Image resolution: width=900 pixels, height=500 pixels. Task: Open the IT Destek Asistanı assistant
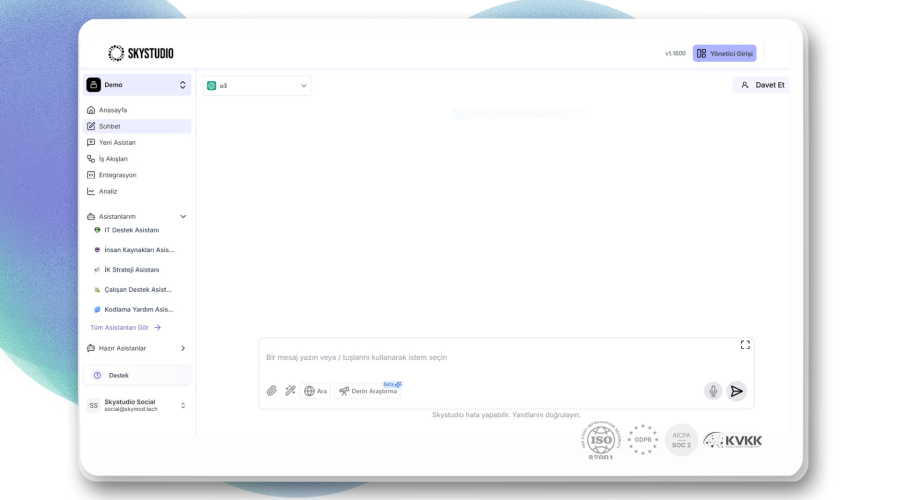pos(131,230)
